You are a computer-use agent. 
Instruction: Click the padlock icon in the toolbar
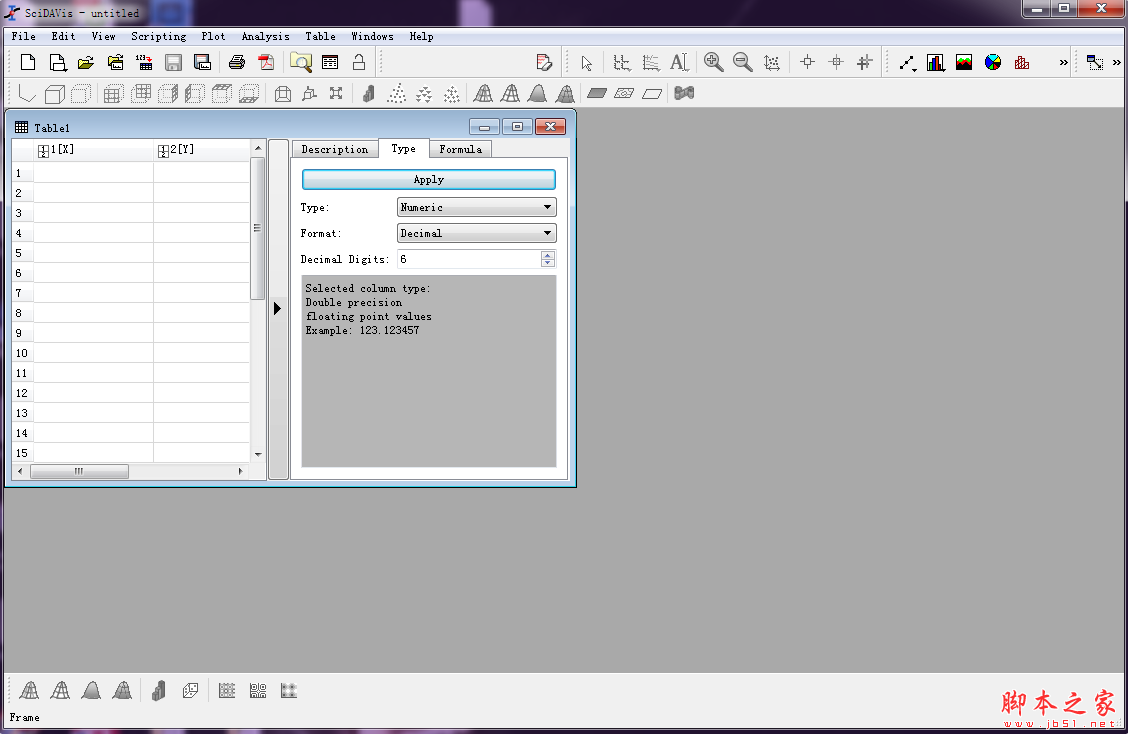click(x=358, y=62)
